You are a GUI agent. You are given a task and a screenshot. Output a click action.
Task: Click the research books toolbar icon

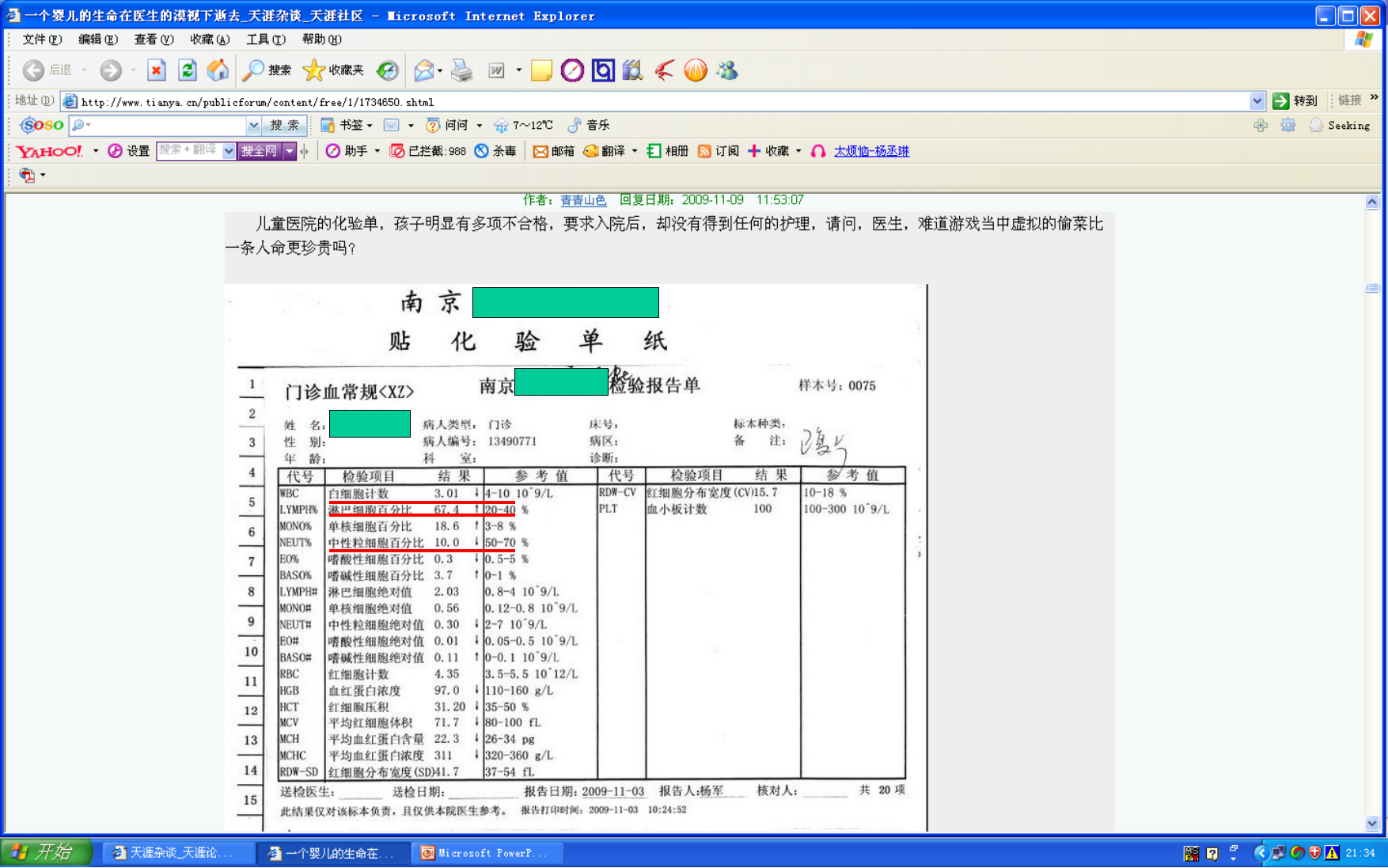[x=632, y=70]
